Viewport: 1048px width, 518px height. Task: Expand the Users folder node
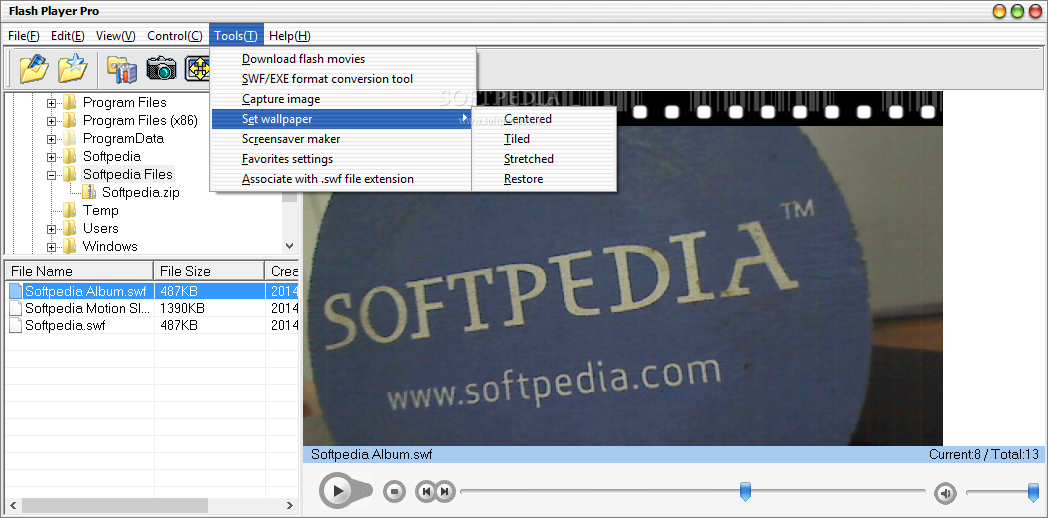point(51,229)
